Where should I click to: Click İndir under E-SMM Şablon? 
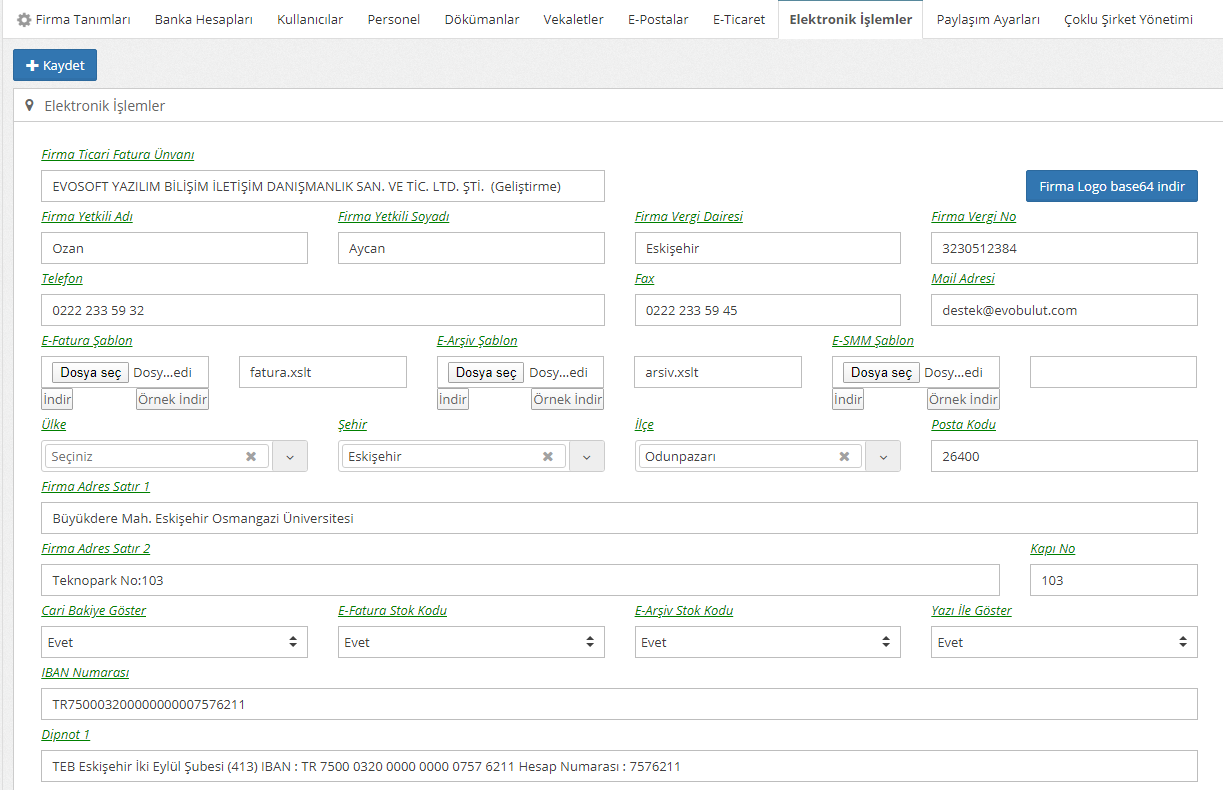[848, 399]
